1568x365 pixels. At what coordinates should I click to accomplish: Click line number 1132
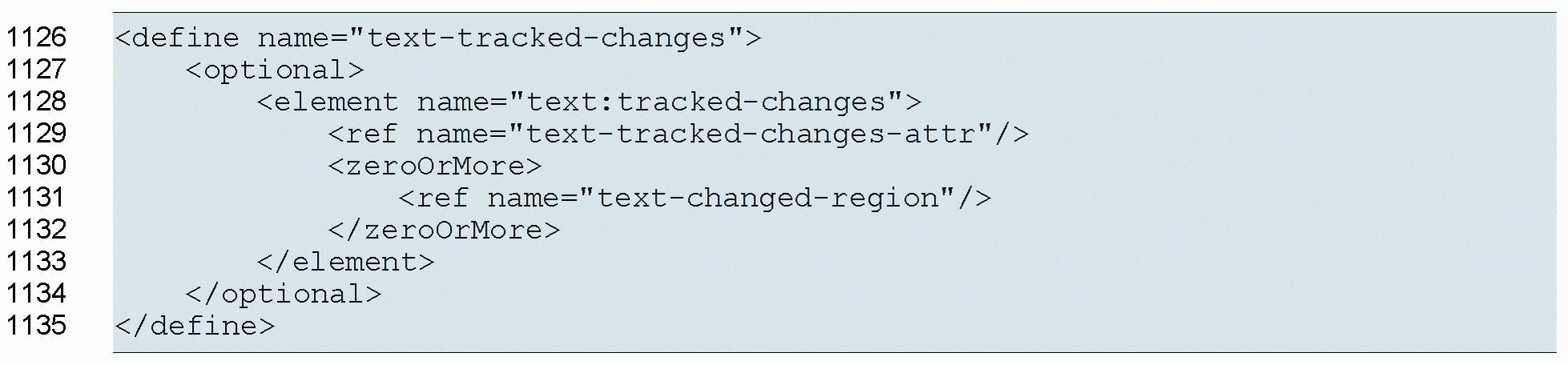tap(36, 230)
